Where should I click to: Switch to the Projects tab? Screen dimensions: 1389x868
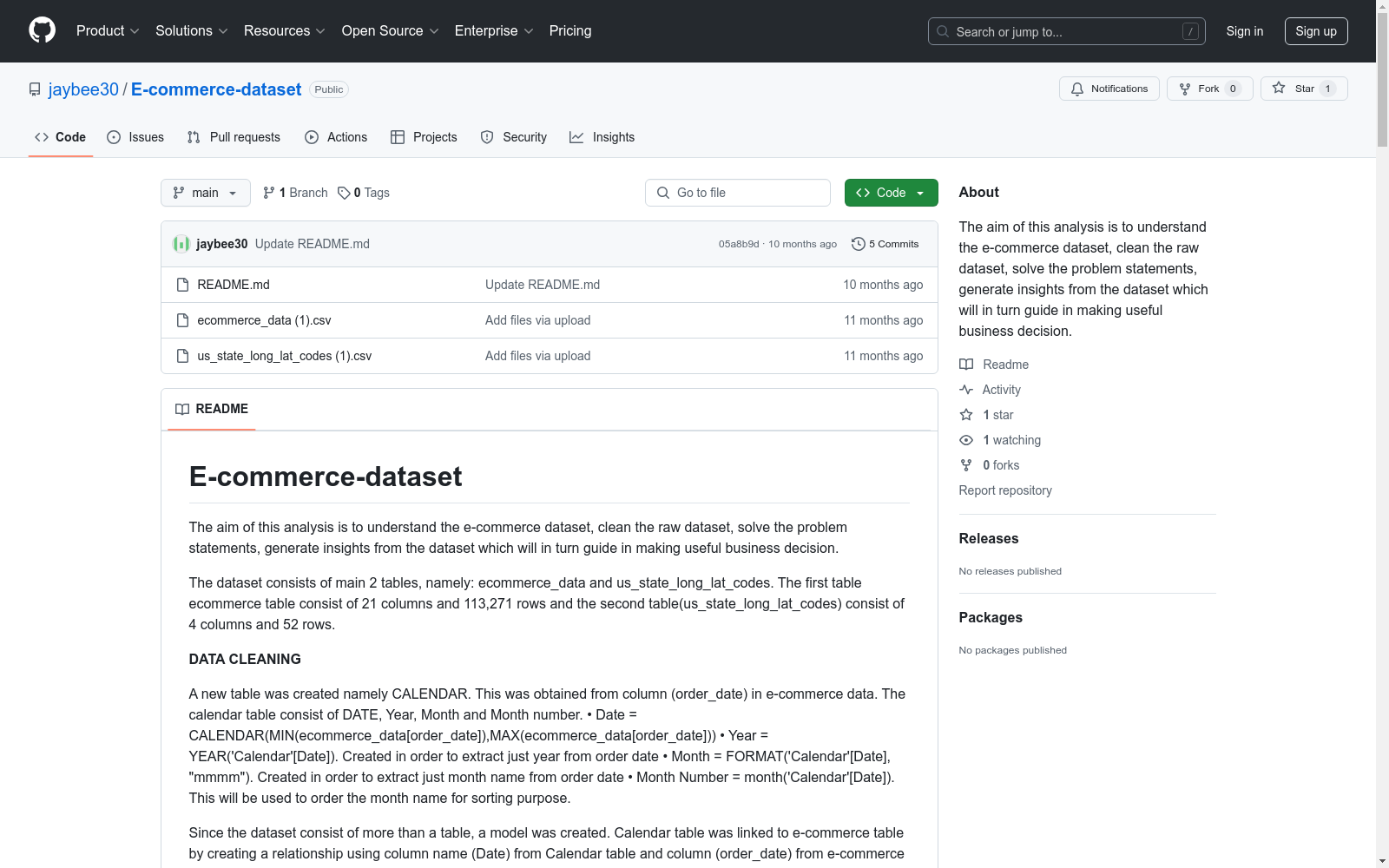click(x=424, y=137)
